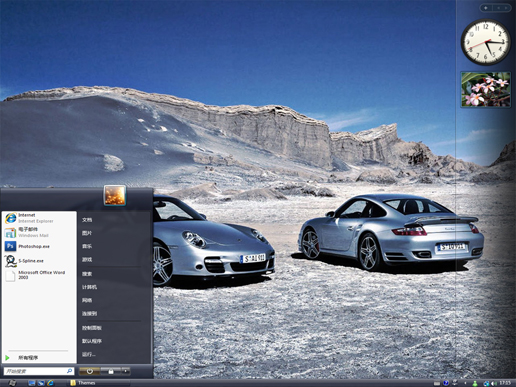Click the sidebar add gadget plus button
Screen dimensions: 516x387
click(486, 8)
